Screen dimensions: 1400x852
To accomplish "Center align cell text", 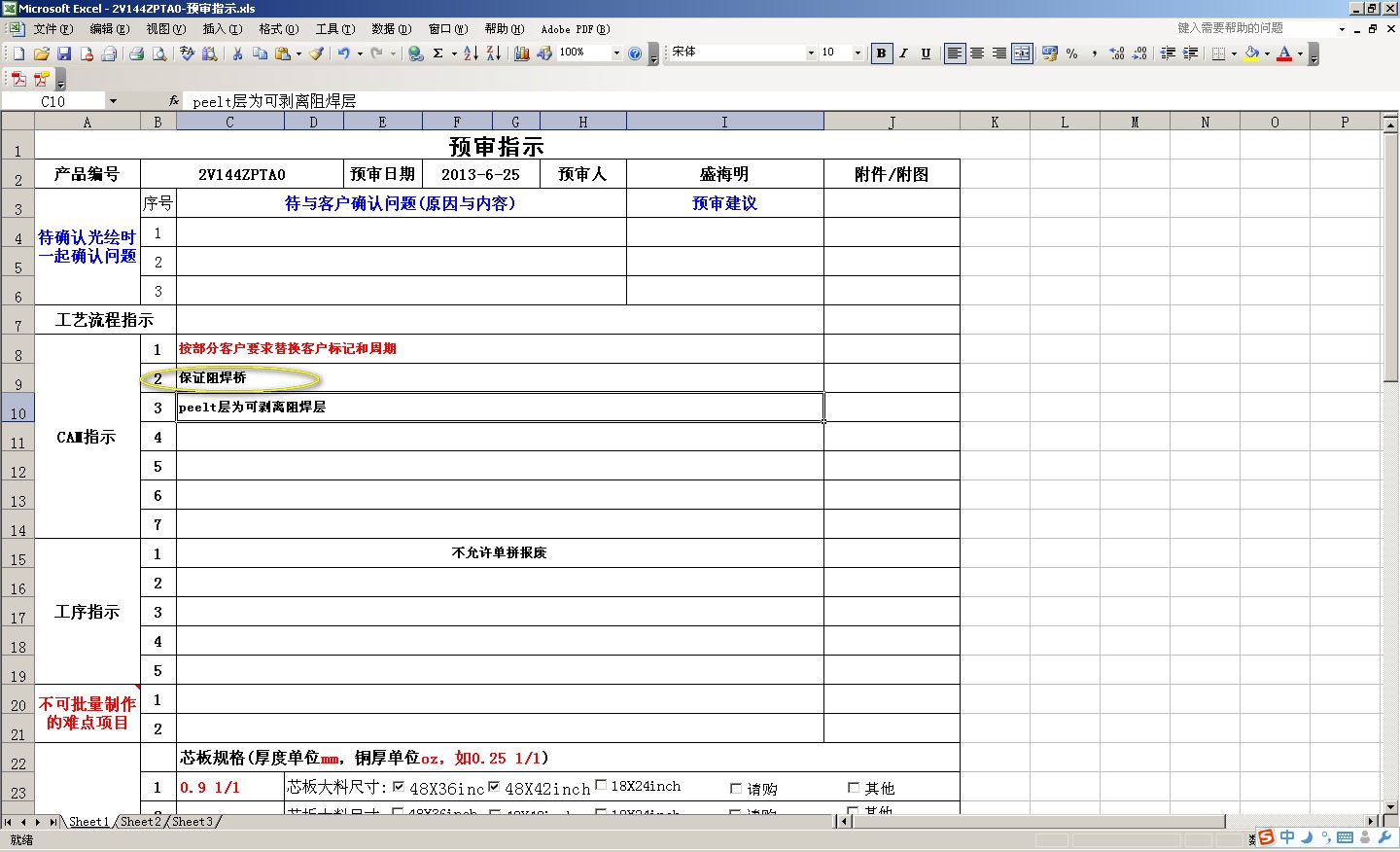I will click(x=977, y=53).
